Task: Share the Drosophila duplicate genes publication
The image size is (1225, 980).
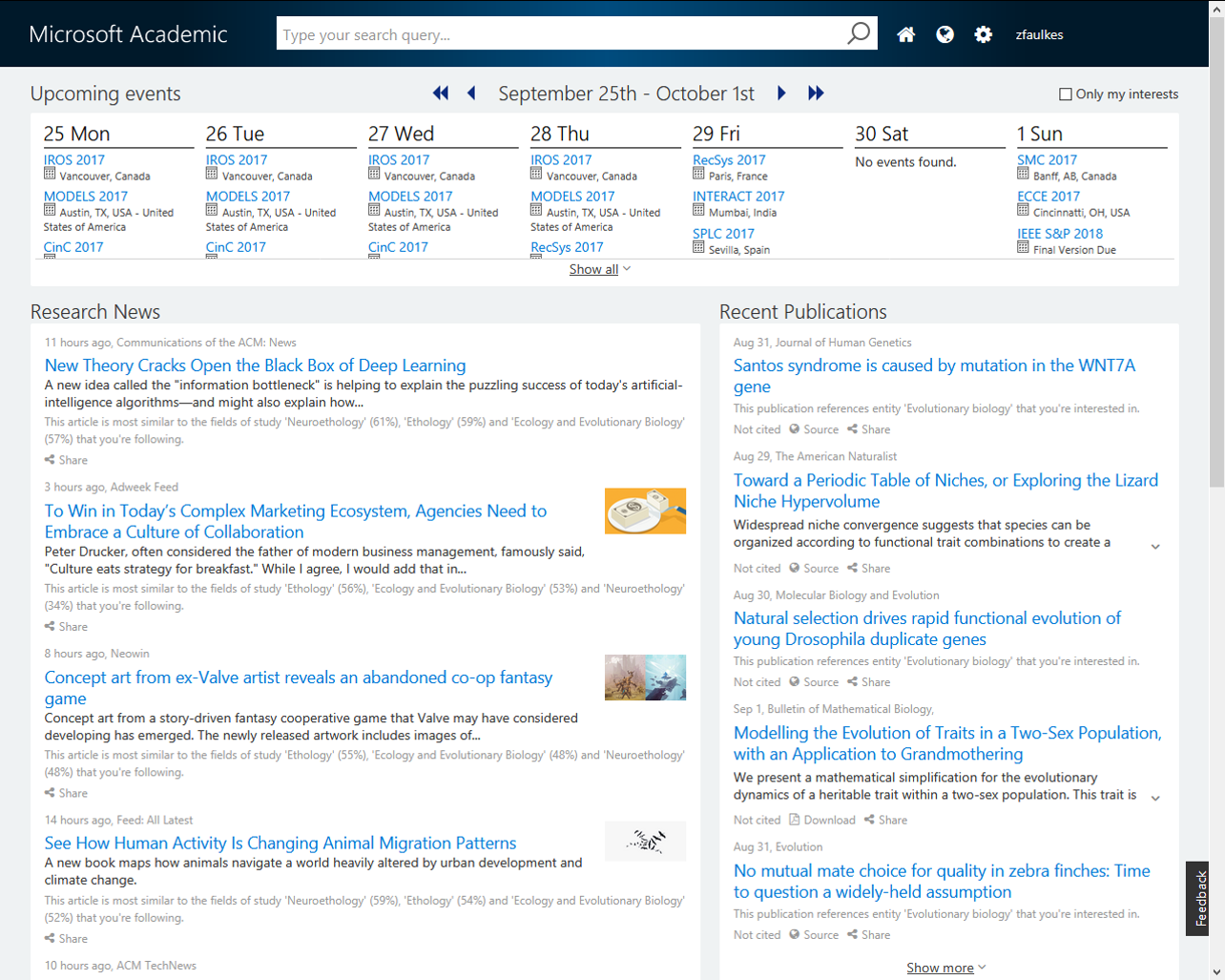Action: click(x=868, y=682)
